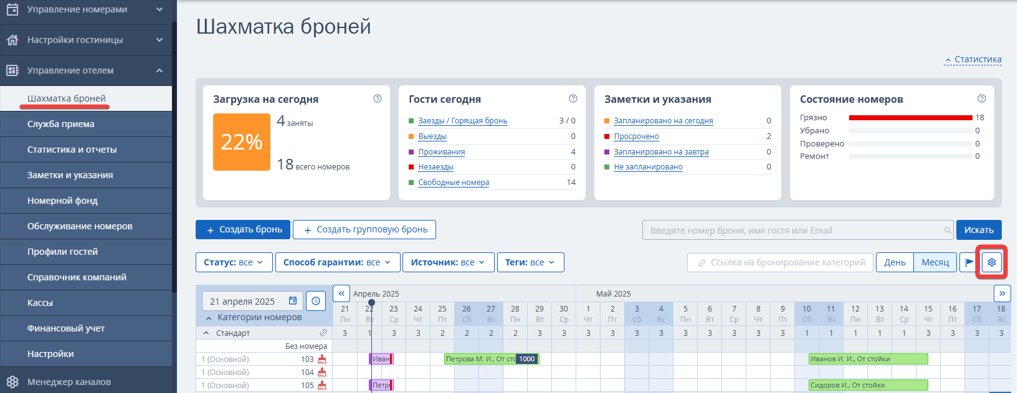Click the Управление номерами sidebar icon
Viewport: 1017px width, 393px height.
pos(12,10)
